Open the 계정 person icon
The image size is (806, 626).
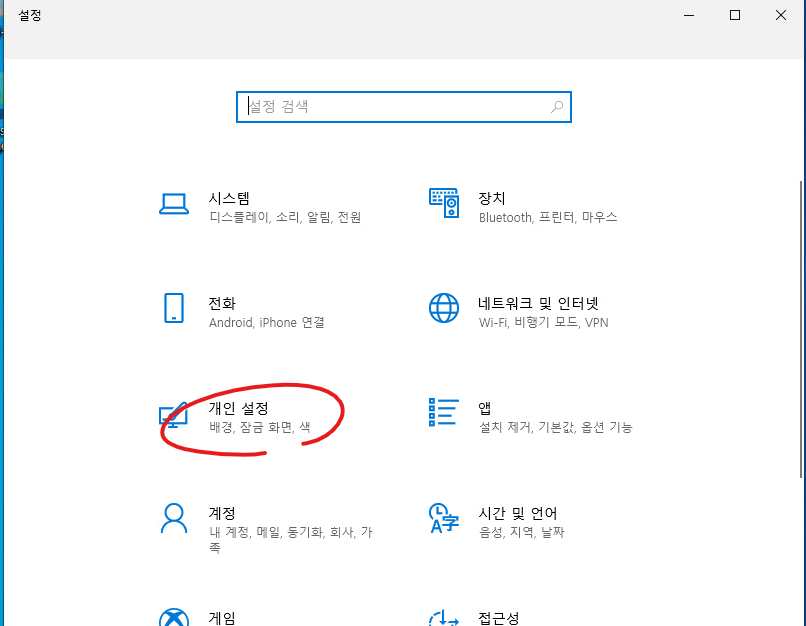[x=174, y=518]
